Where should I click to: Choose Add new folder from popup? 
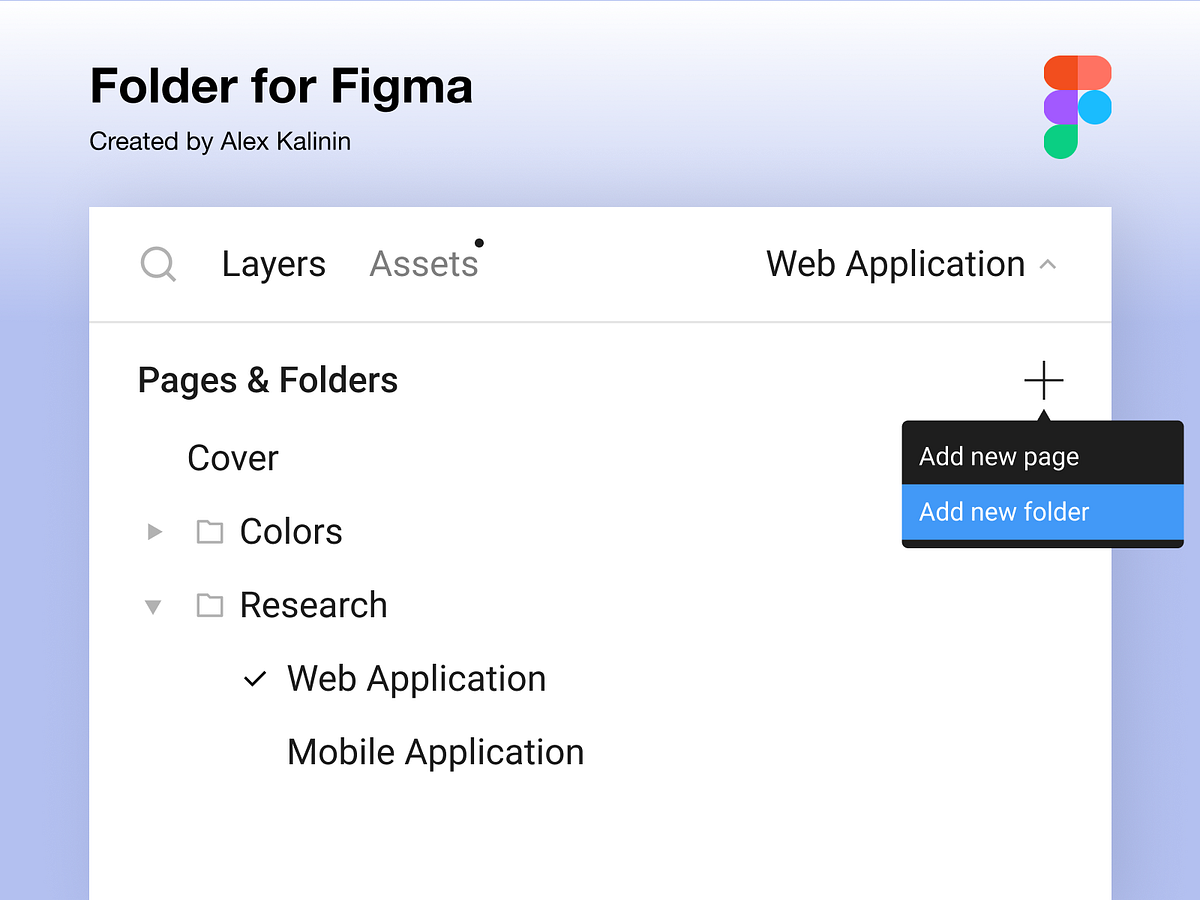tap(1043, 512)
